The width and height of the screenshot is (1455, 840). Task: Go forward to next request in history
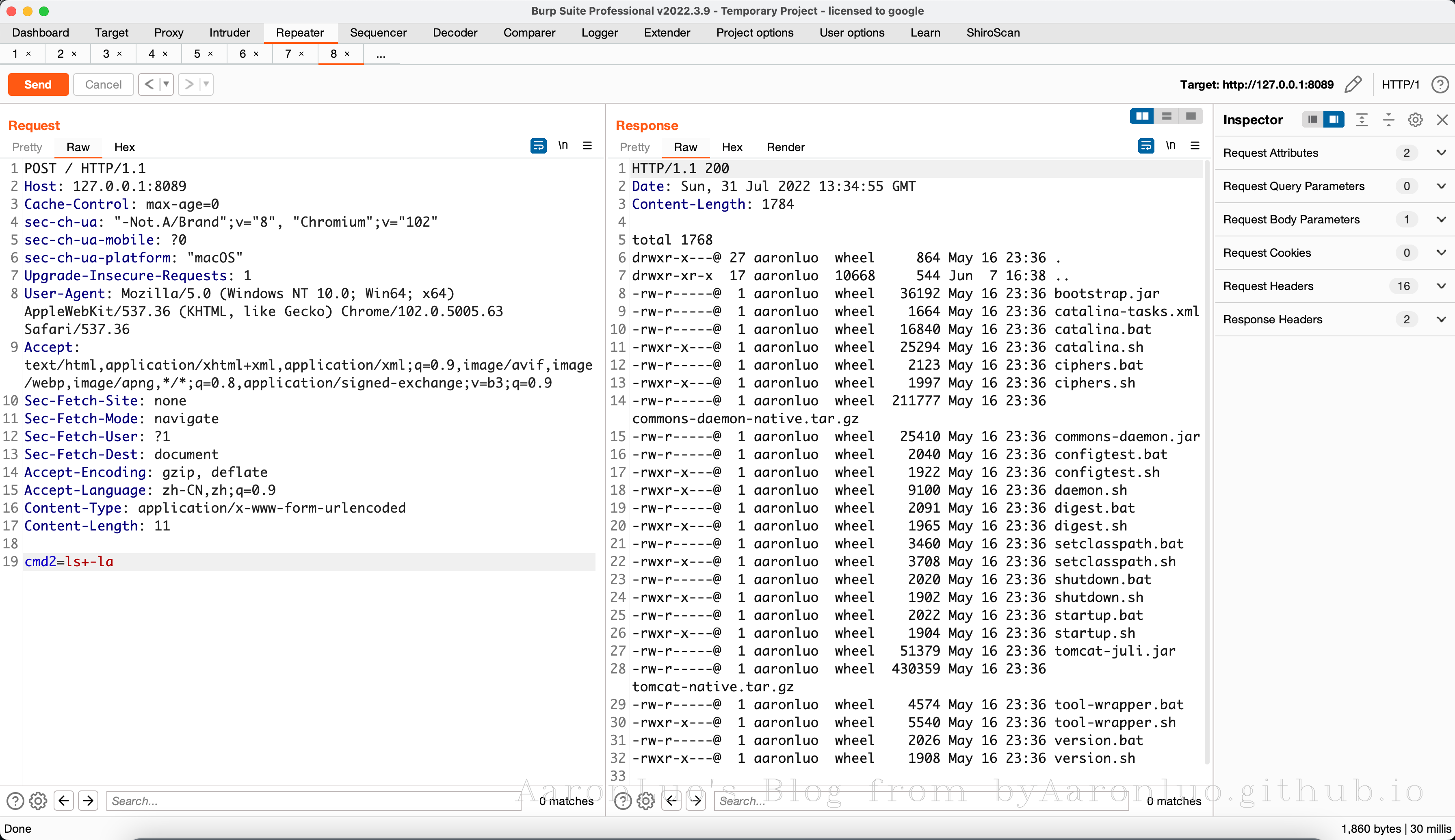188,84
